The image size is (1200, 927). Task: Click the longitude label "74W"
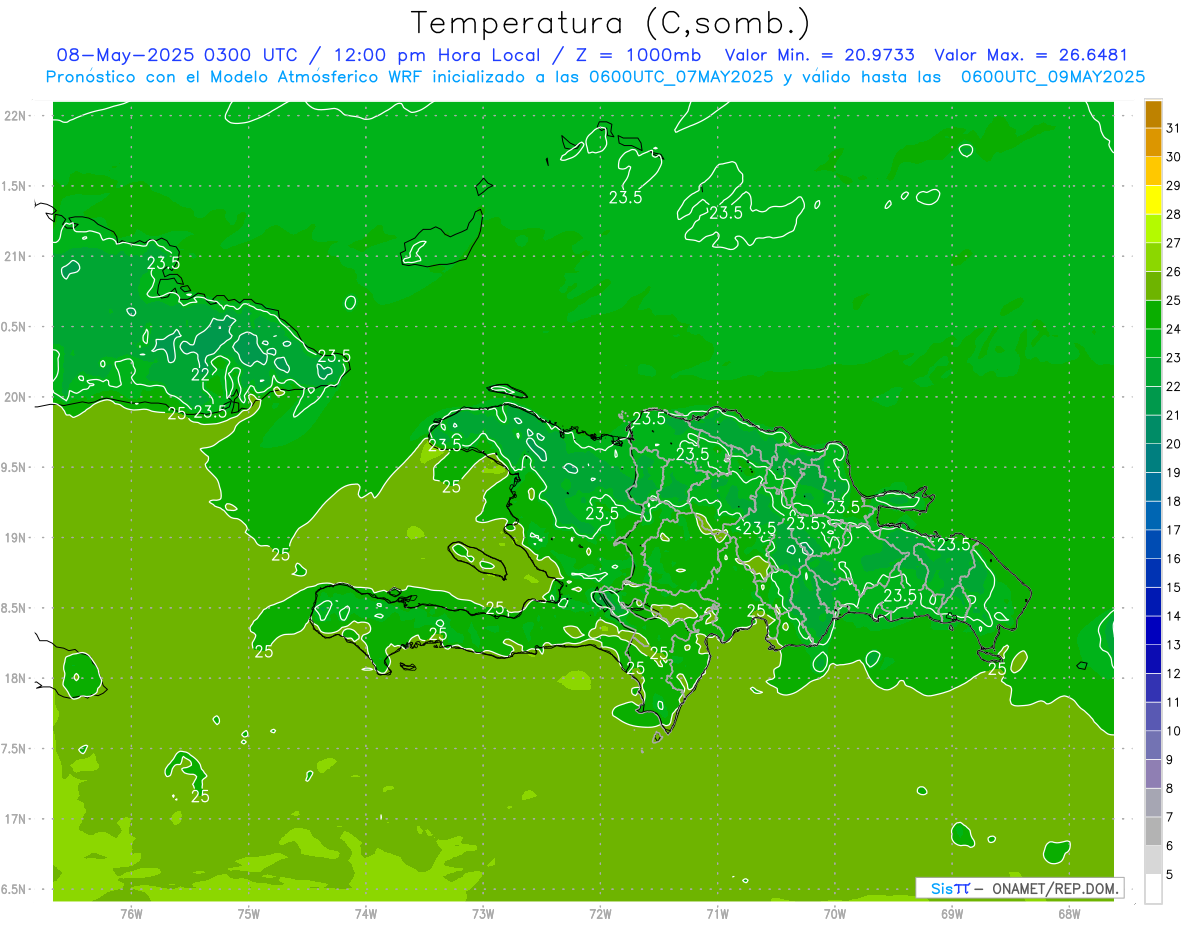(366, 913)
